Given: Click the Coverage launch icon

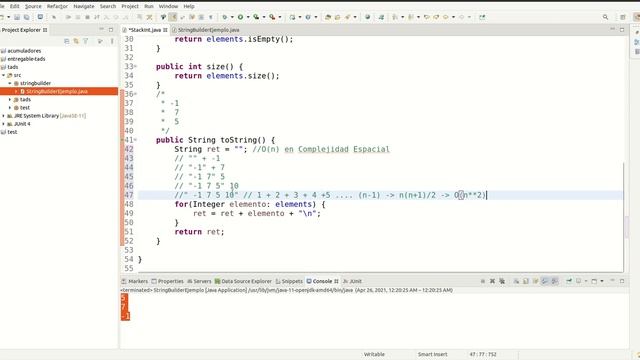Looking at the screenshot, I should point(256,17).
